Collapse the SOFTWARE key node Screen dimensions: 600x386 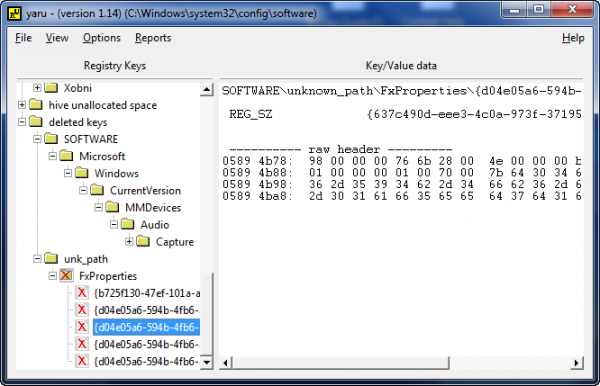click(37, 139)
